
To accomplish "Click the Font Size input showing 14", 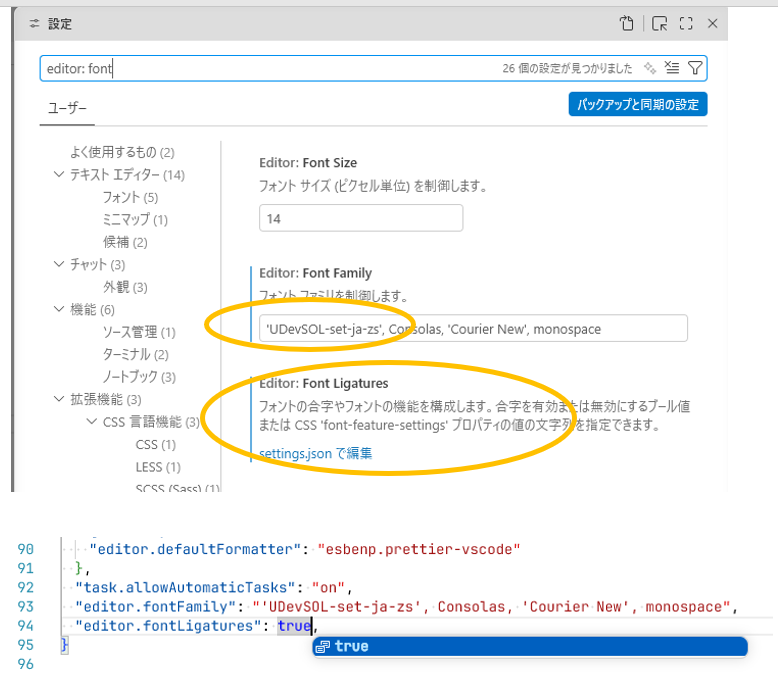I will coord(361,218).
